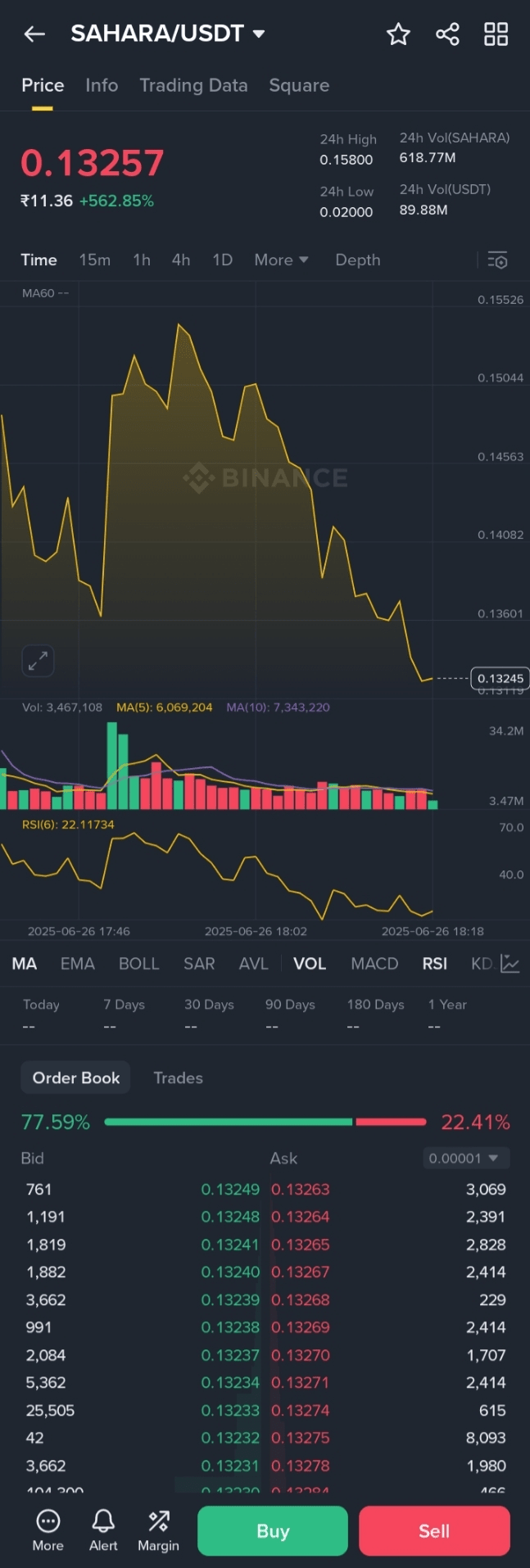Open the 0.00001 price precision dropdown
The width and height of the screenshot is (530, 1568).
click(x=466, y=1158)
